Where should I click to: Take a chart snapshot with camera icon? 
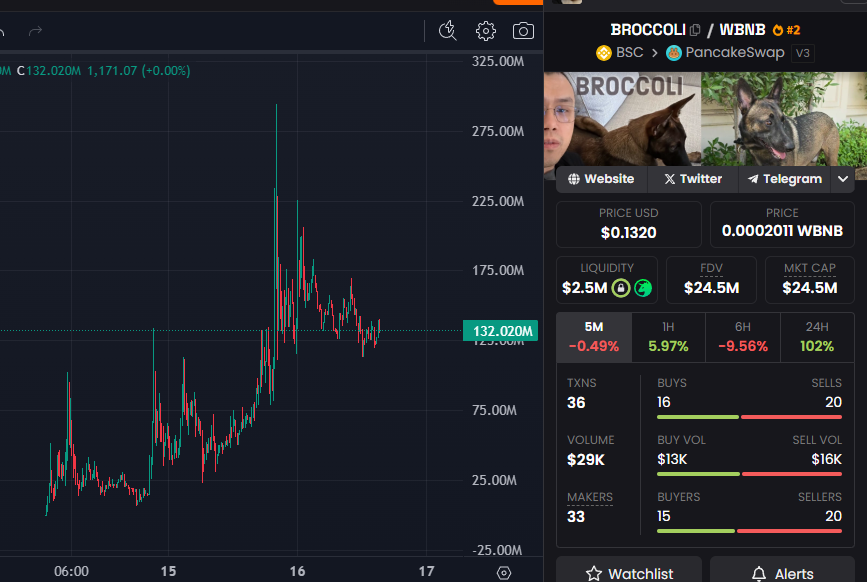(523, 31)
